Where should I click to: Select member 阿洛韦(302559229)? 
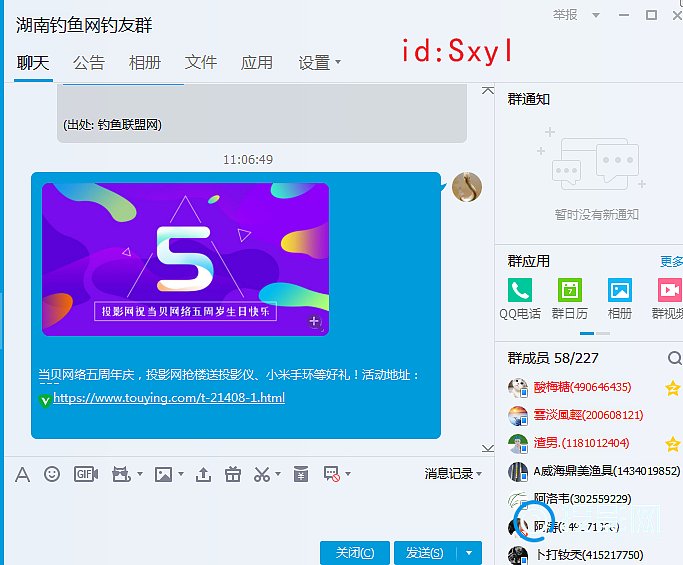(582, 499)
